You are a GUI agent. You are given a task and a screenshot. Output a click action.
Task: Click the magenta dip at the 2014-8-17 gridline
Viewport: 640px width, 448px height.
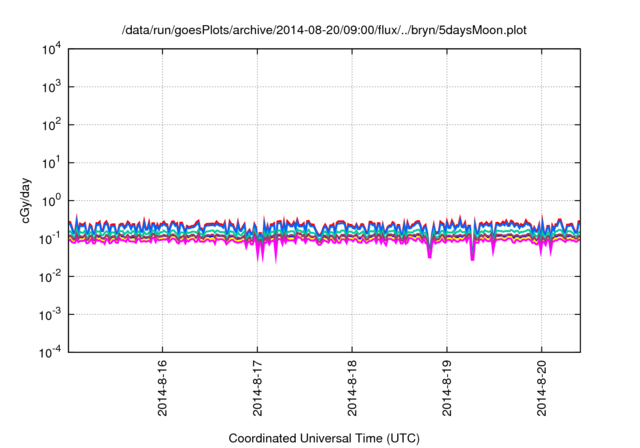258,254
